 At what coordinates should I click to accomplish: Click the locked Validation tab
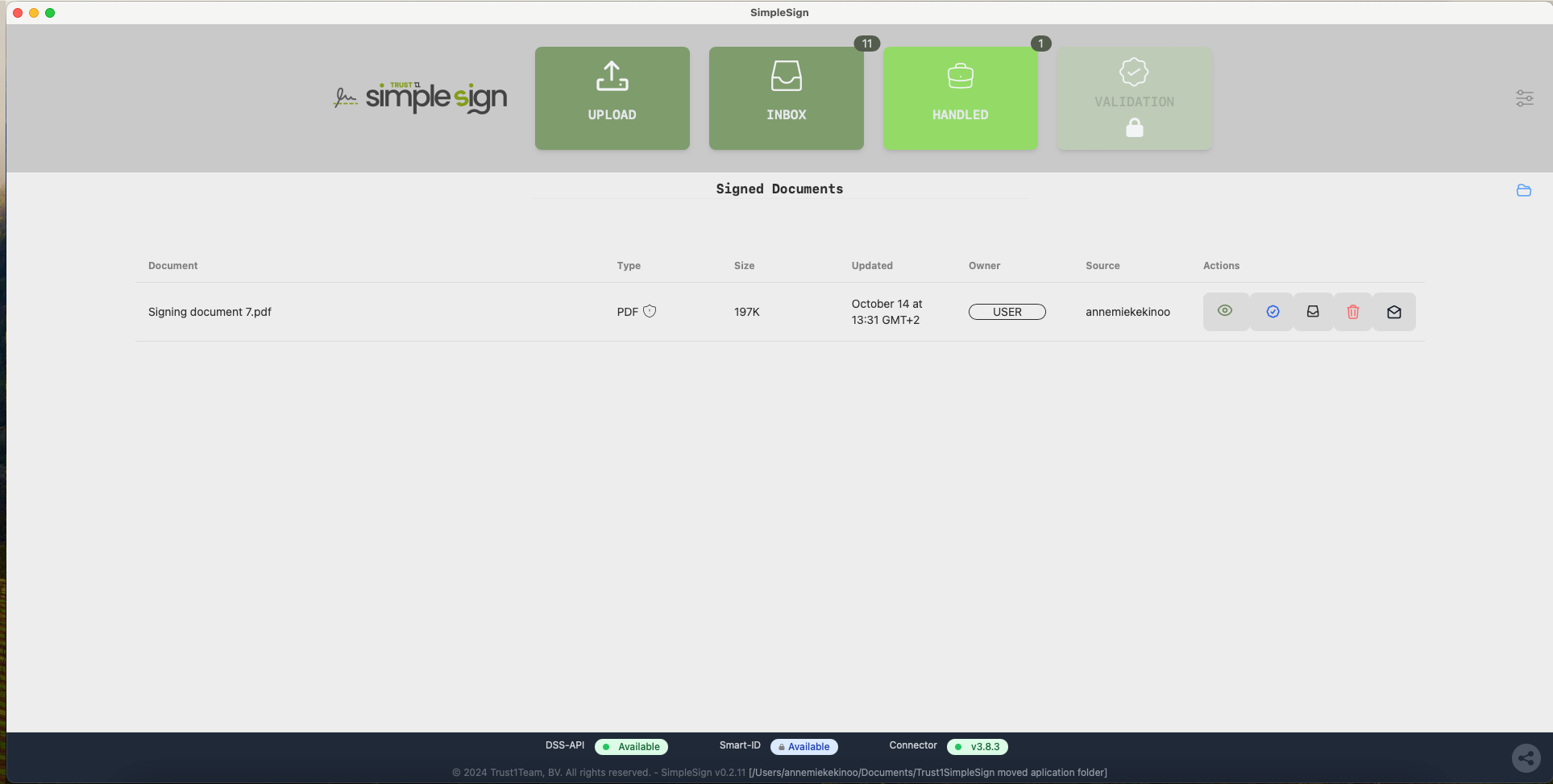pos(1134,98)
